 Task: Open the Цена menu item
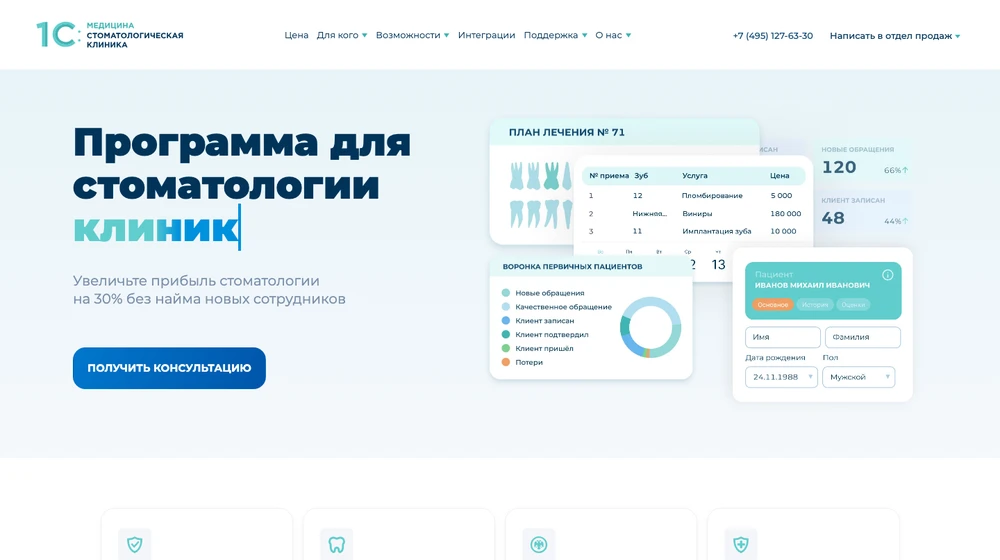(297, 35)
